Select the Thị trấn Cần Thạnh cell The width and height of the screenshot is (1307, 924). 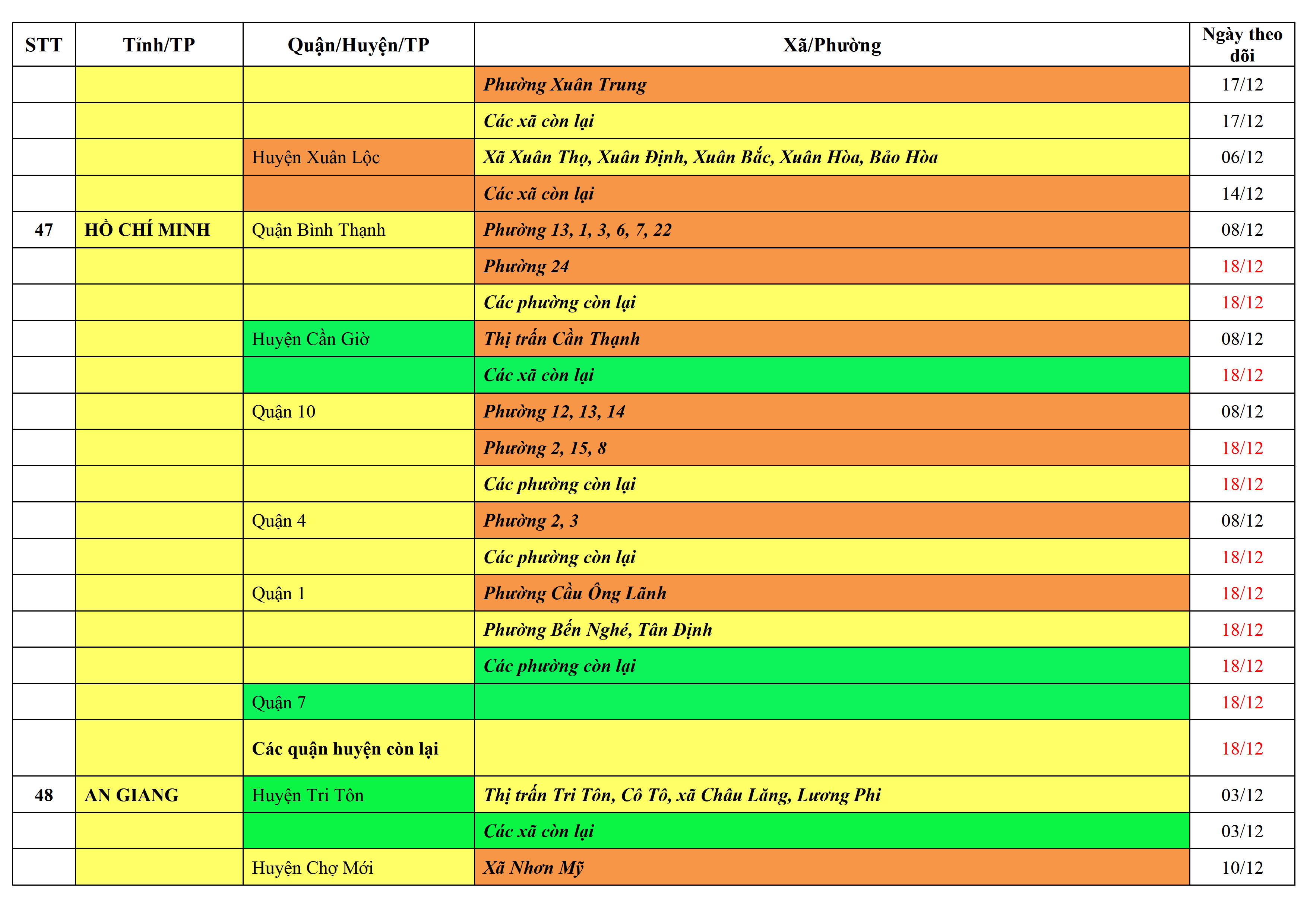click(x=561, y=339)
